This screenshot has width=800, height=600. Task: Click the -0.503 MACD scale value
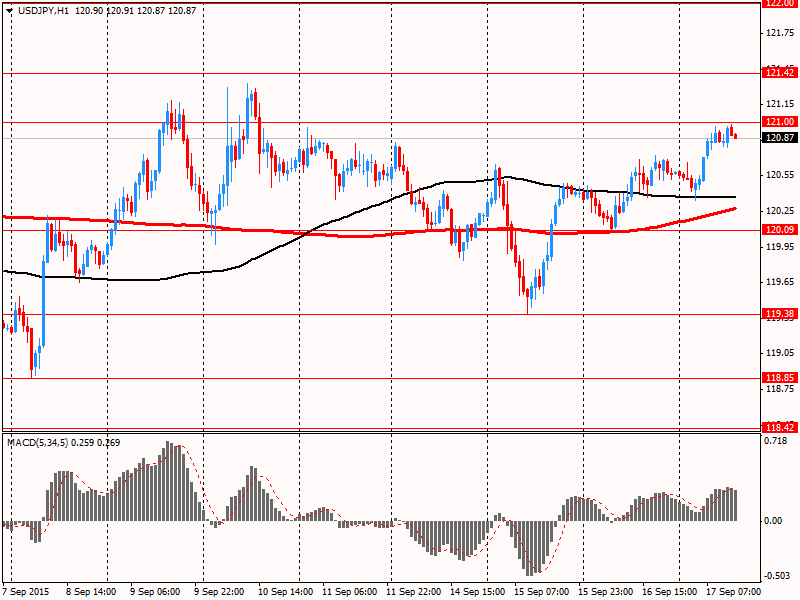[x=777, y=576]
